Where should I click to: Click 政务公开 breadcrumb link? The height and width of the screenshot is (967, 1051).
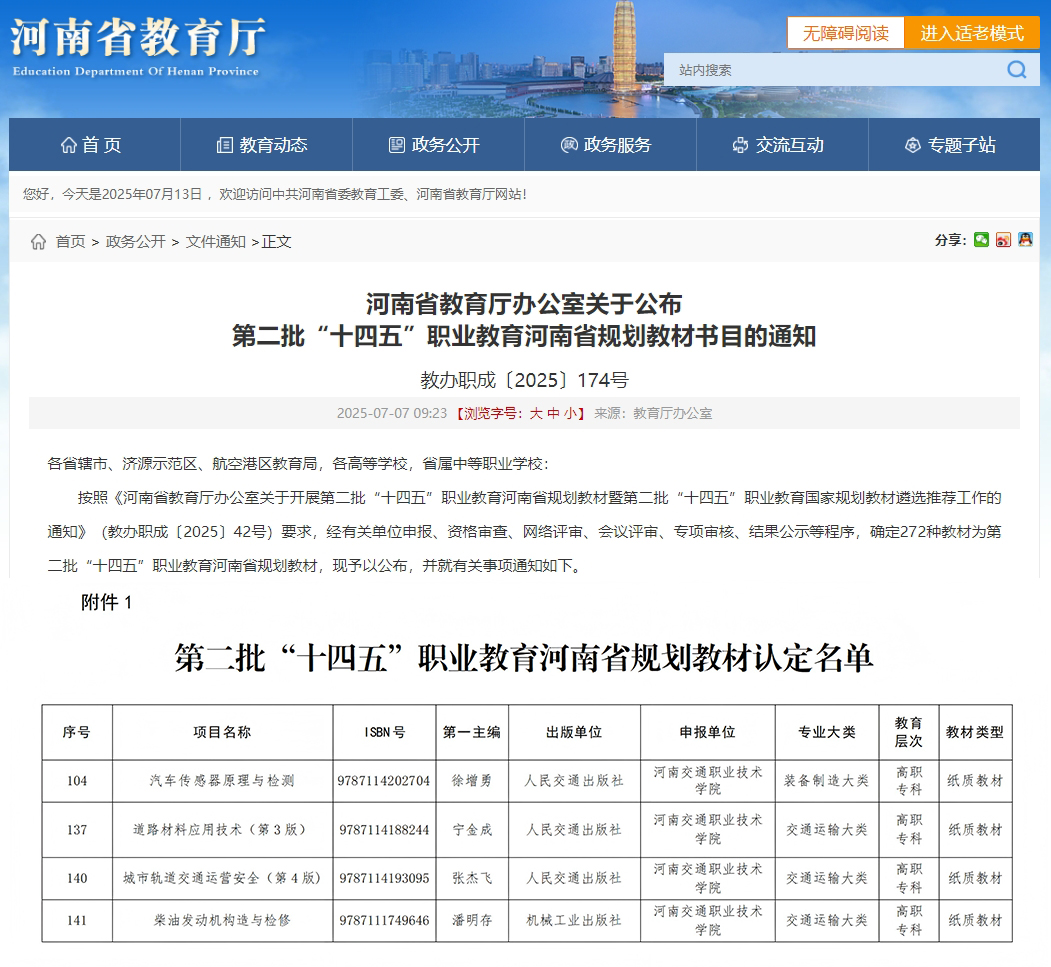point(136,242)
